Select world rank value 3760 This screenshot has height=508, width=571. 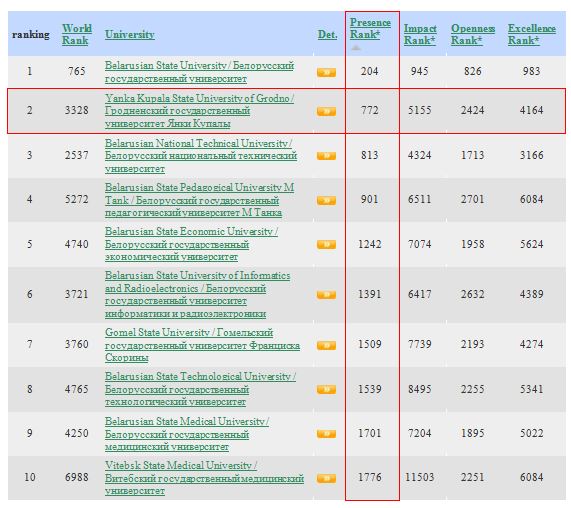pyautogui.click(x=76, y=344)
